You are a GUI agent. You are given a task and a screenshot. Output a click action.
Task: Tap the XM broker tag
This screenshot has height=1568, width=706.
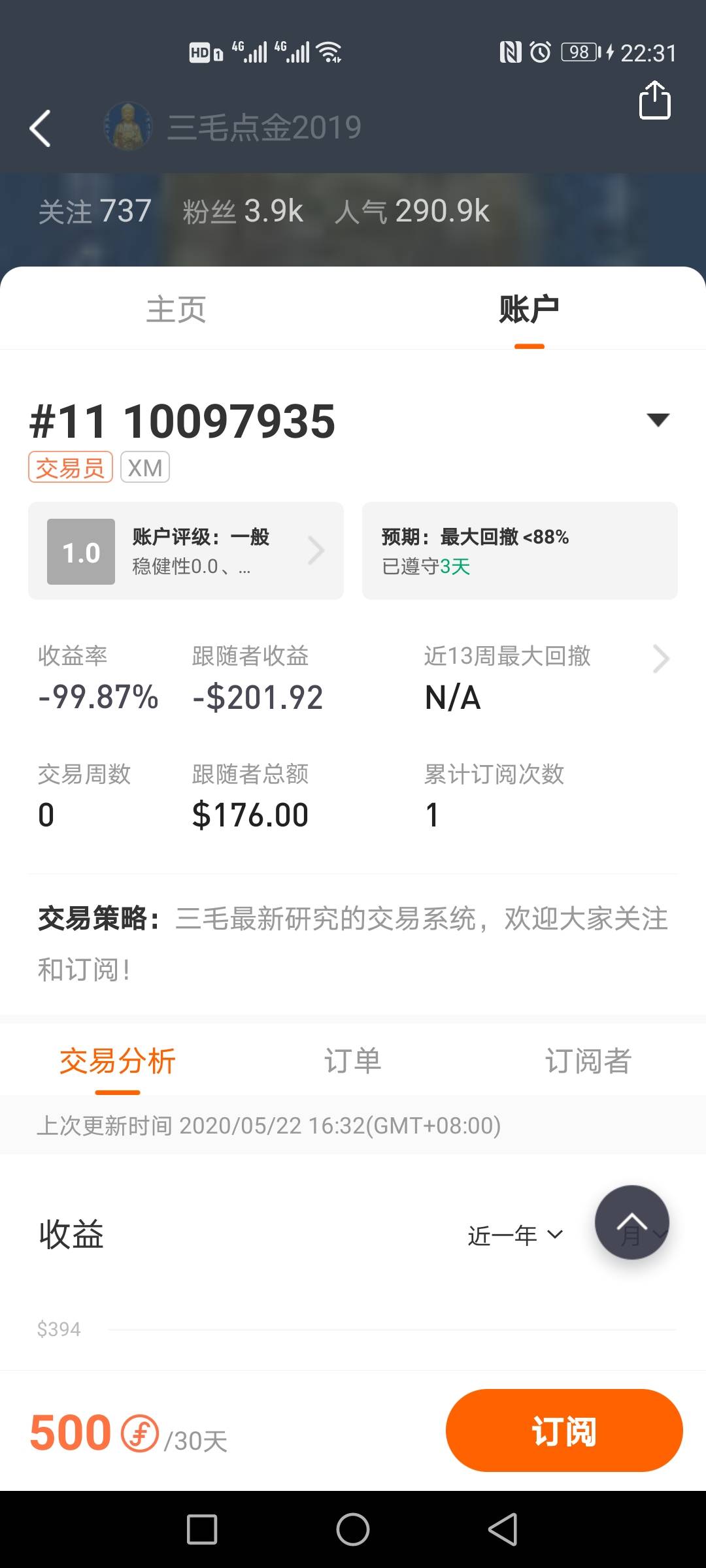[145, 468]
